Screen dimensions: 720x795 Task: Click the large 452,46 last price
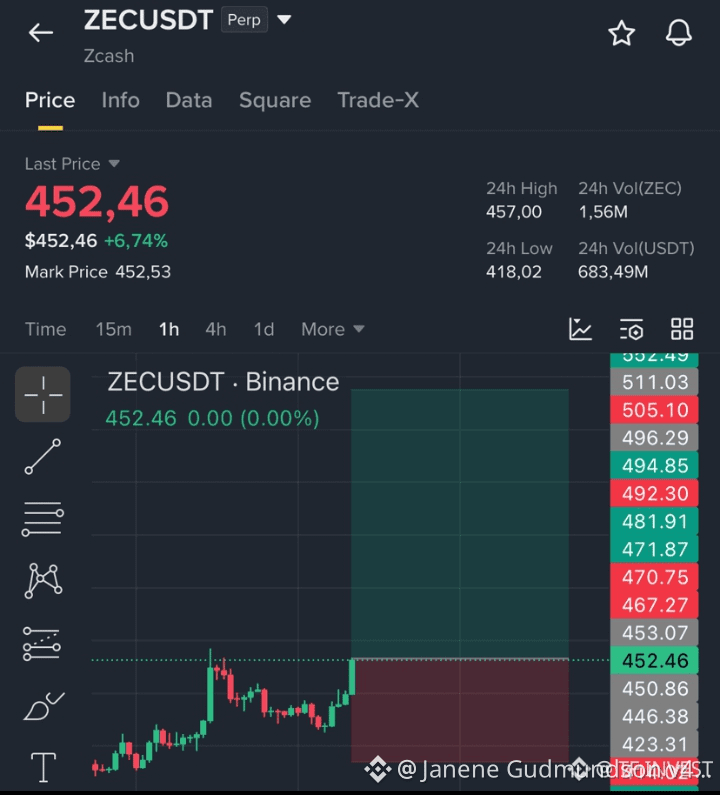[x=97, y=202]
